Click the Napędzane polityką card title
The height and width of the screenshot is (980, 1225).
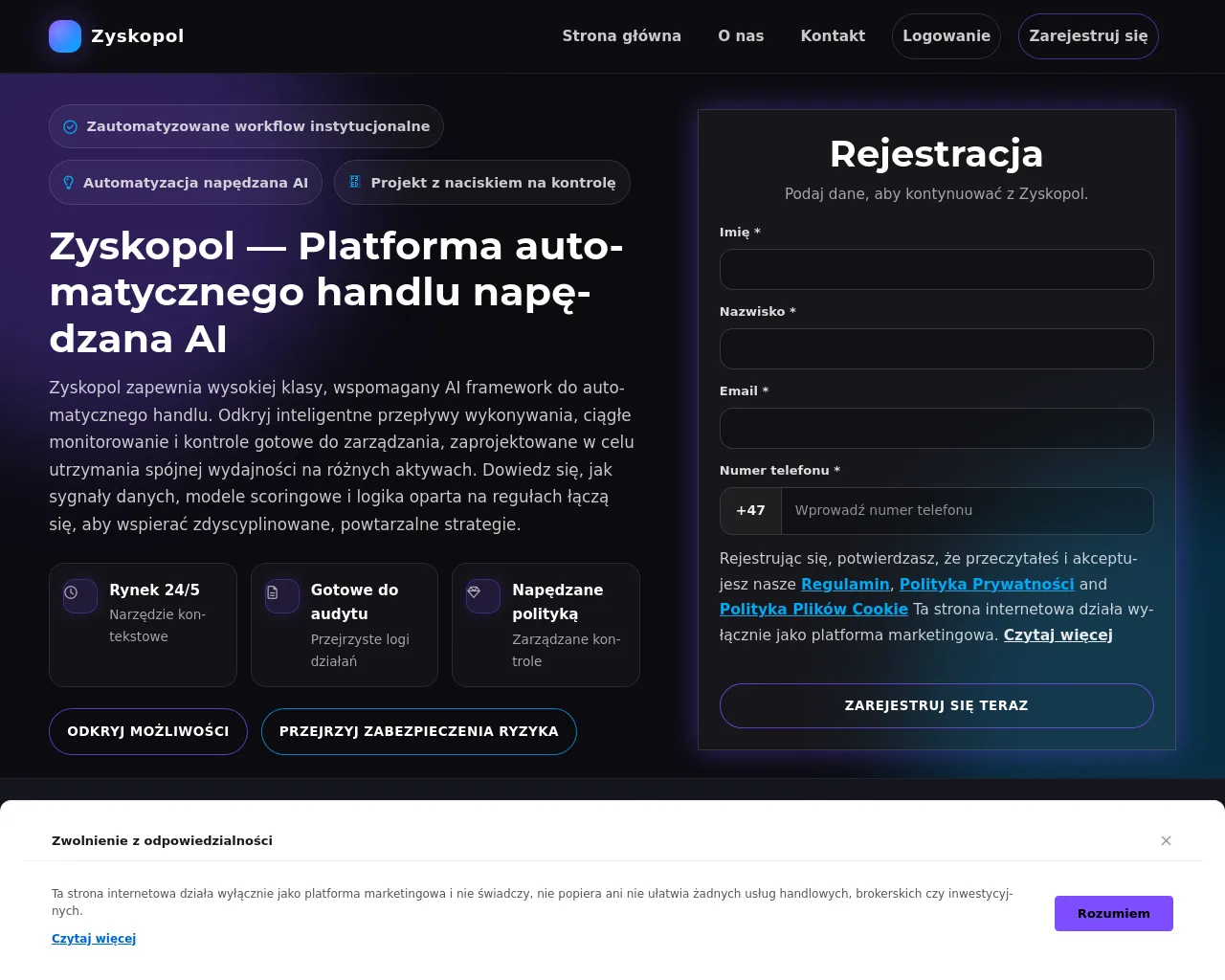558,602
